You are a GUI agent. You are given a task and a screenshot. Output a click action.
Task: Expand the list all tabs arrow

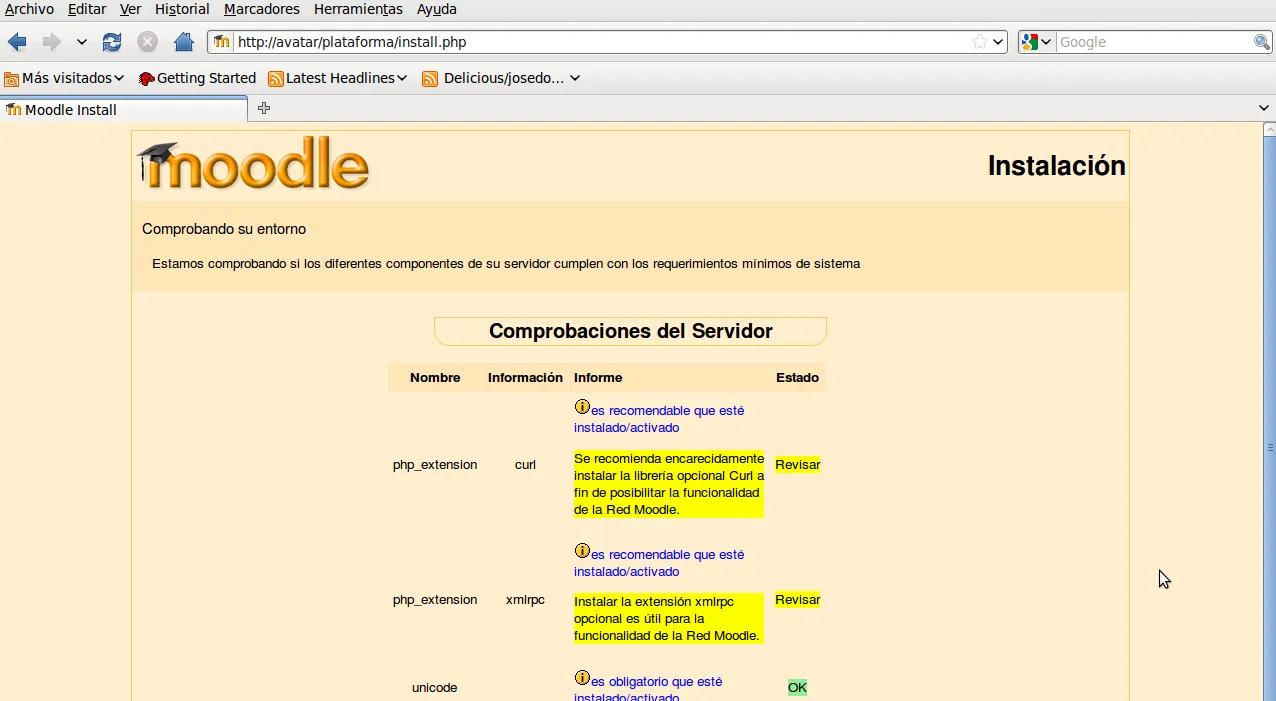[x=1264, y=108]
